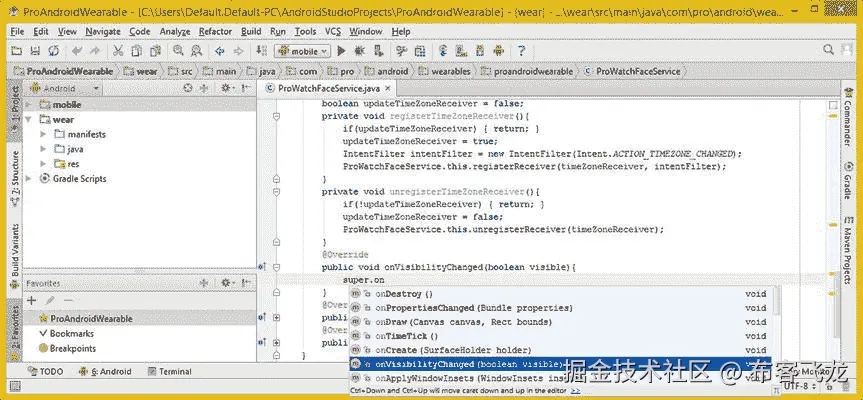Click the Favorites panel gear icon

(227, 283)
